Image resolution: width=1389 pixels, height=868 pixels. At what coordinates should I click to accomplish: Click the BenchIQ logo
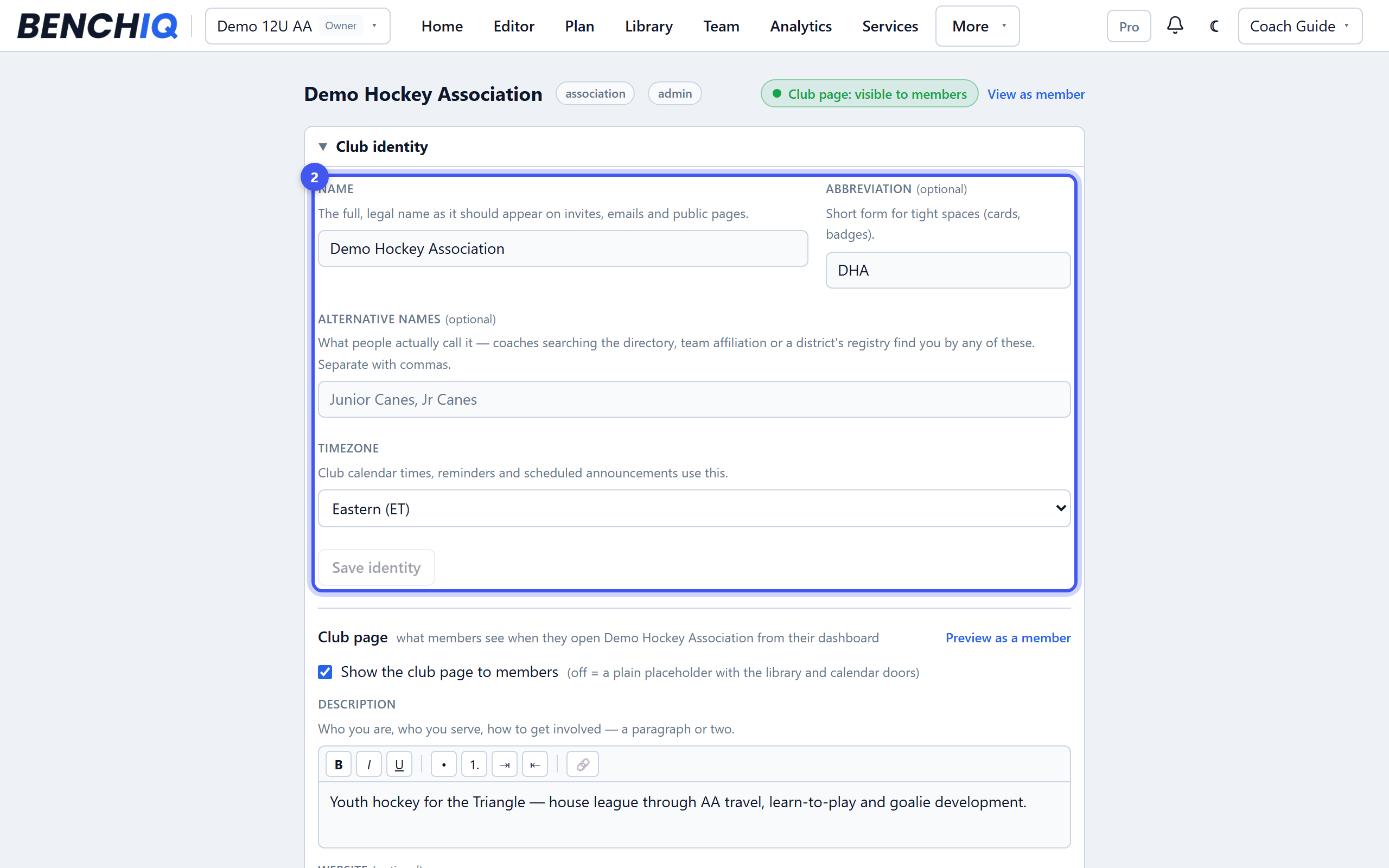(97, 26)
